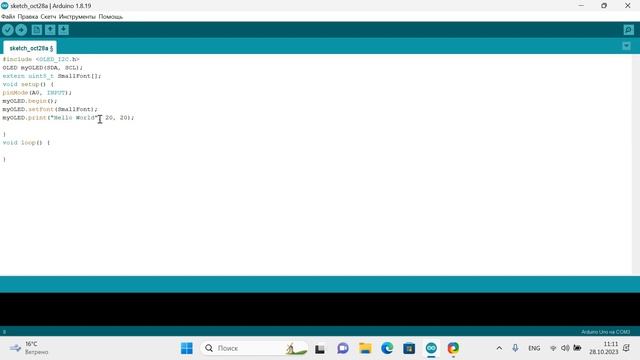Image resolution: width=640 pixels, height=360 pixels.
Task: Open Task View on the taskbar
Action: [320, 348]
